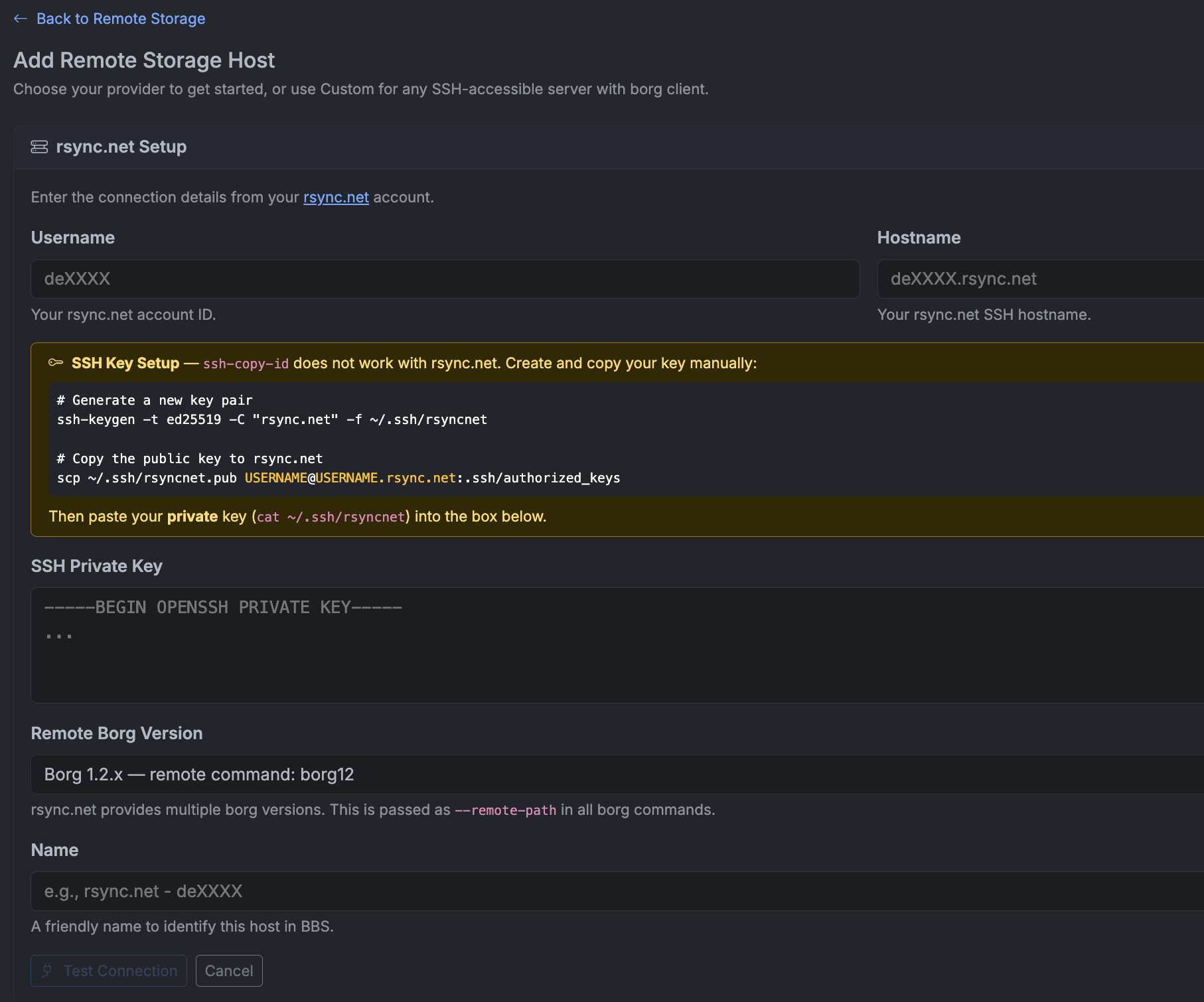Open the rsync.net hyperlink
This screenshot has height=1002, width=1204.
(x=336, y=197)
